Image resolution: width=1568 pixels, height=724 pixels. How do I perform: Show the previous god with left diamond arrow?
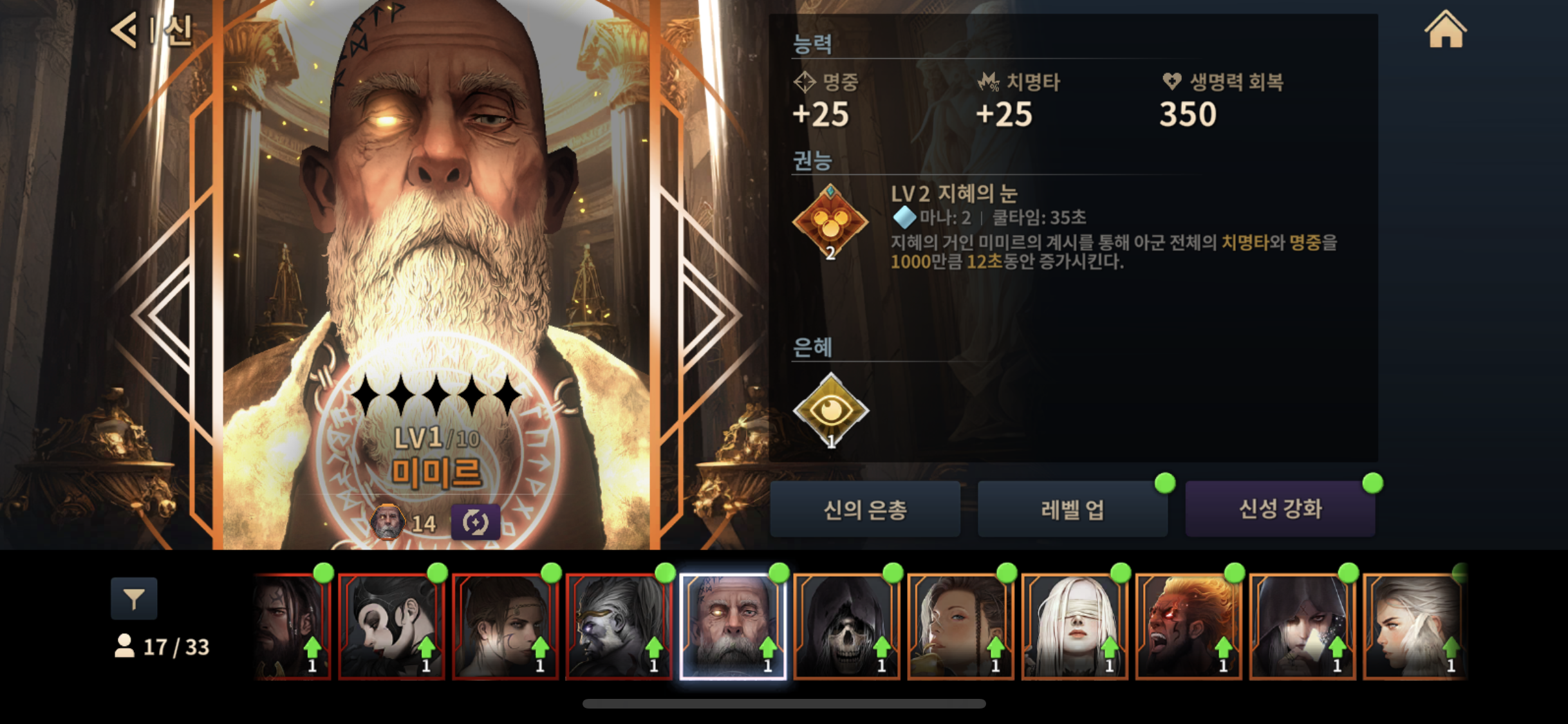162,315
